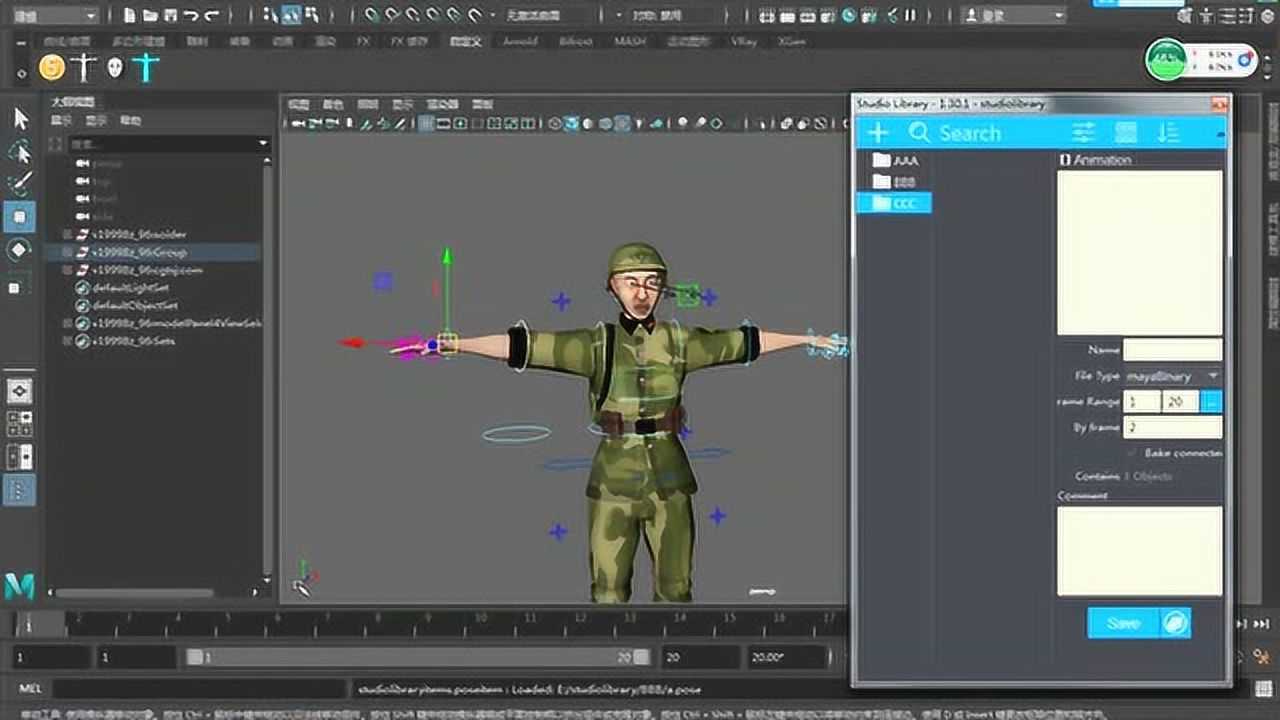Open the Outliner search filter dropdown
The width and height of the screenshot is (1280, 720).
[263, 143]
